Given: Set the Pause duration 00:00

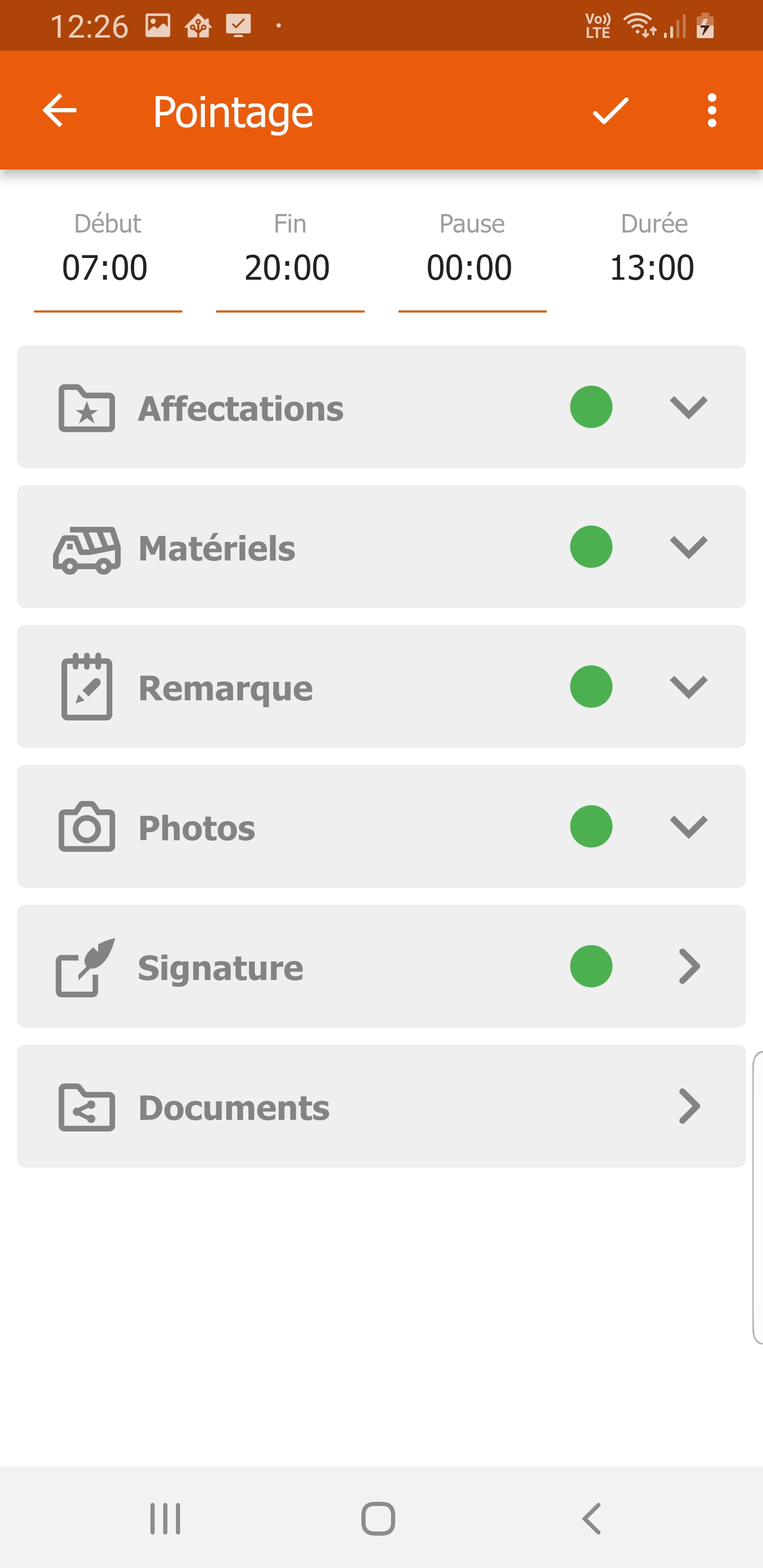Looking at the screenshot, I should 470,268.
